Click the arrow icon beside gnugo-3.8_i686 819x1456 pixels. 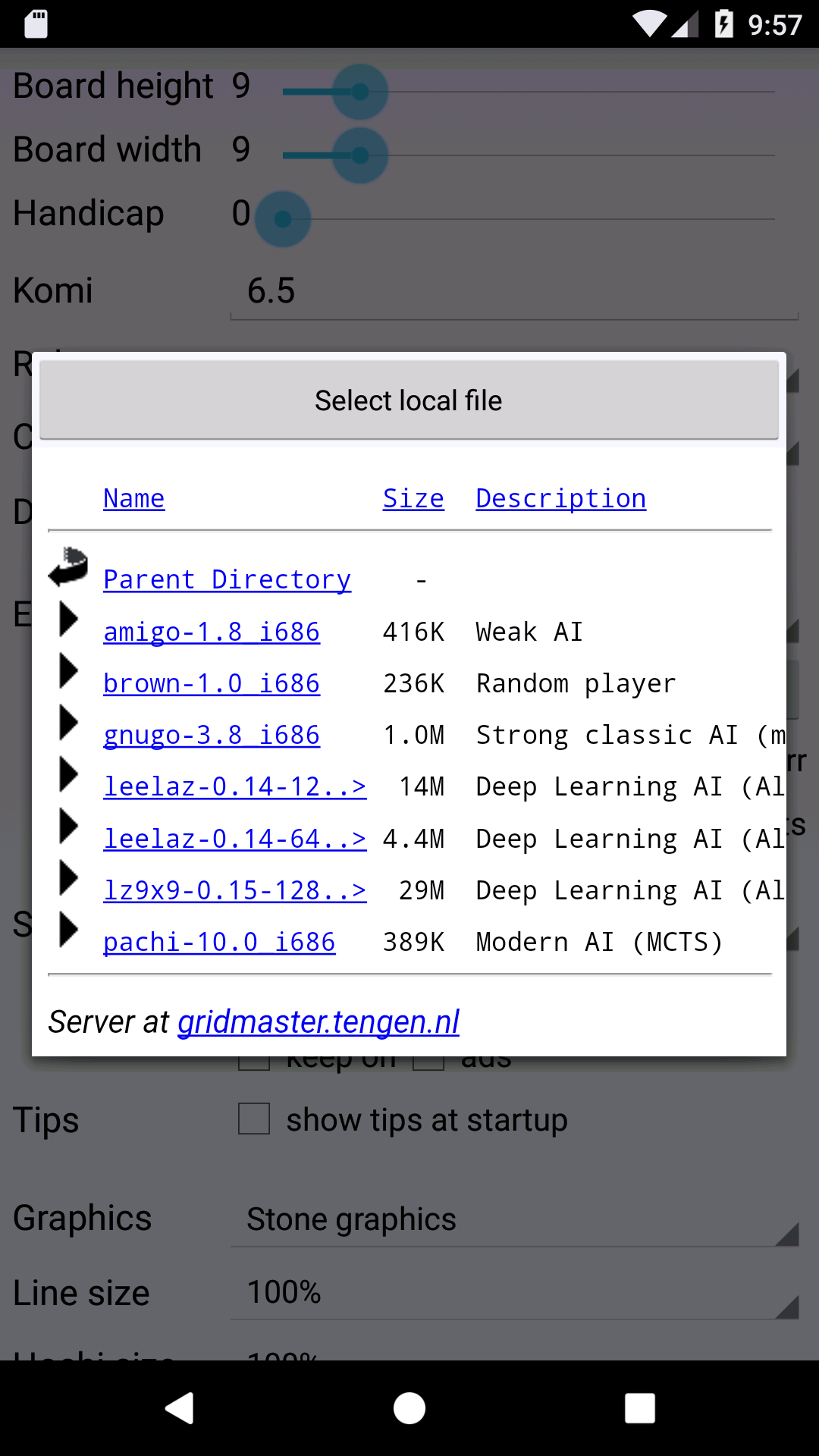pos(68,722)
